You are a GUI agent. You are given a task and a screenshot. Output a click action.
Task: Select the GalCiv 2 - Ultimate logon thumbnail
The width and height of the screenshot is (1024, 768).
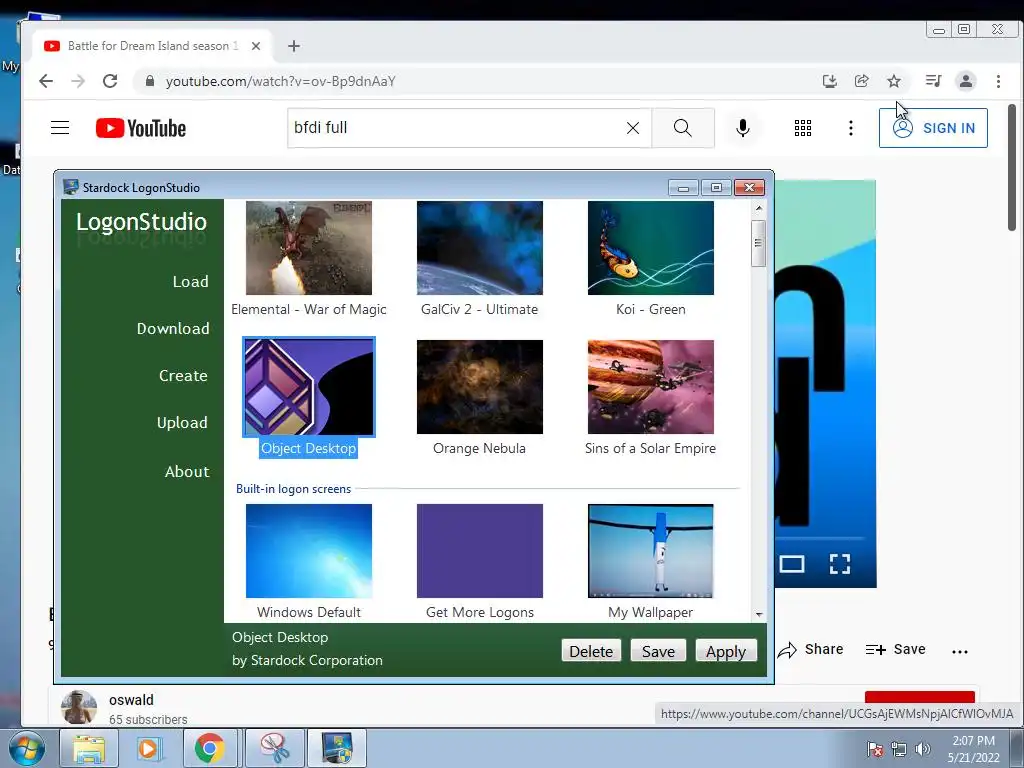(x=480, y=248)
